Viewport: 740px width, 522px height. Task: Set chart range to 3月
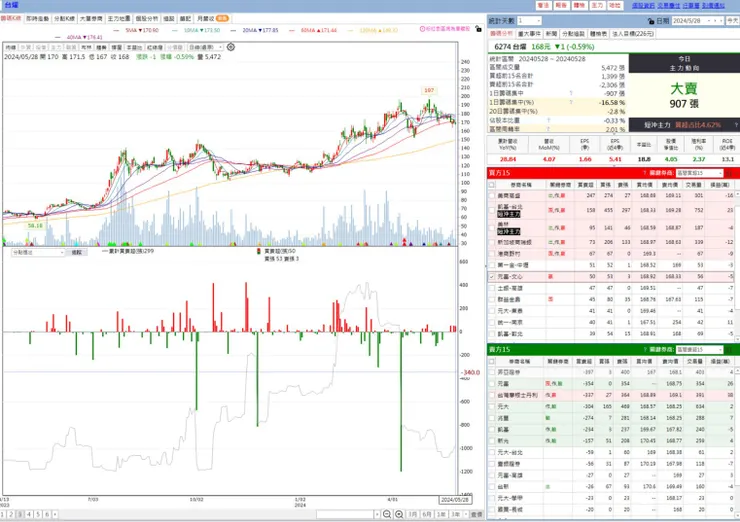tap(412, 514)
